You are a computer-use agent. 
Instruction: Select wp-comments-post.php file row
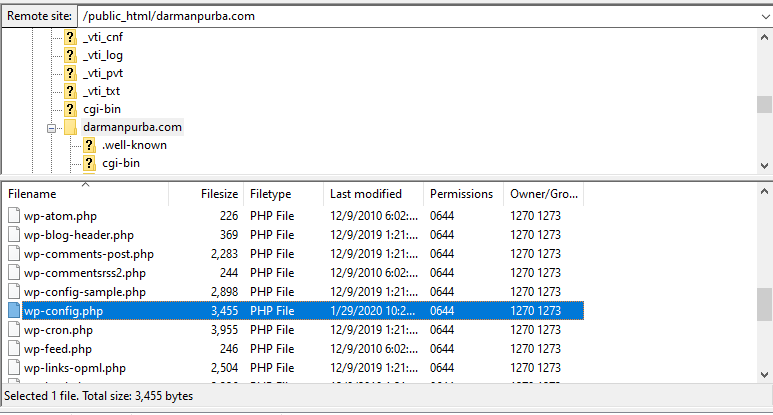click(89, 254)
